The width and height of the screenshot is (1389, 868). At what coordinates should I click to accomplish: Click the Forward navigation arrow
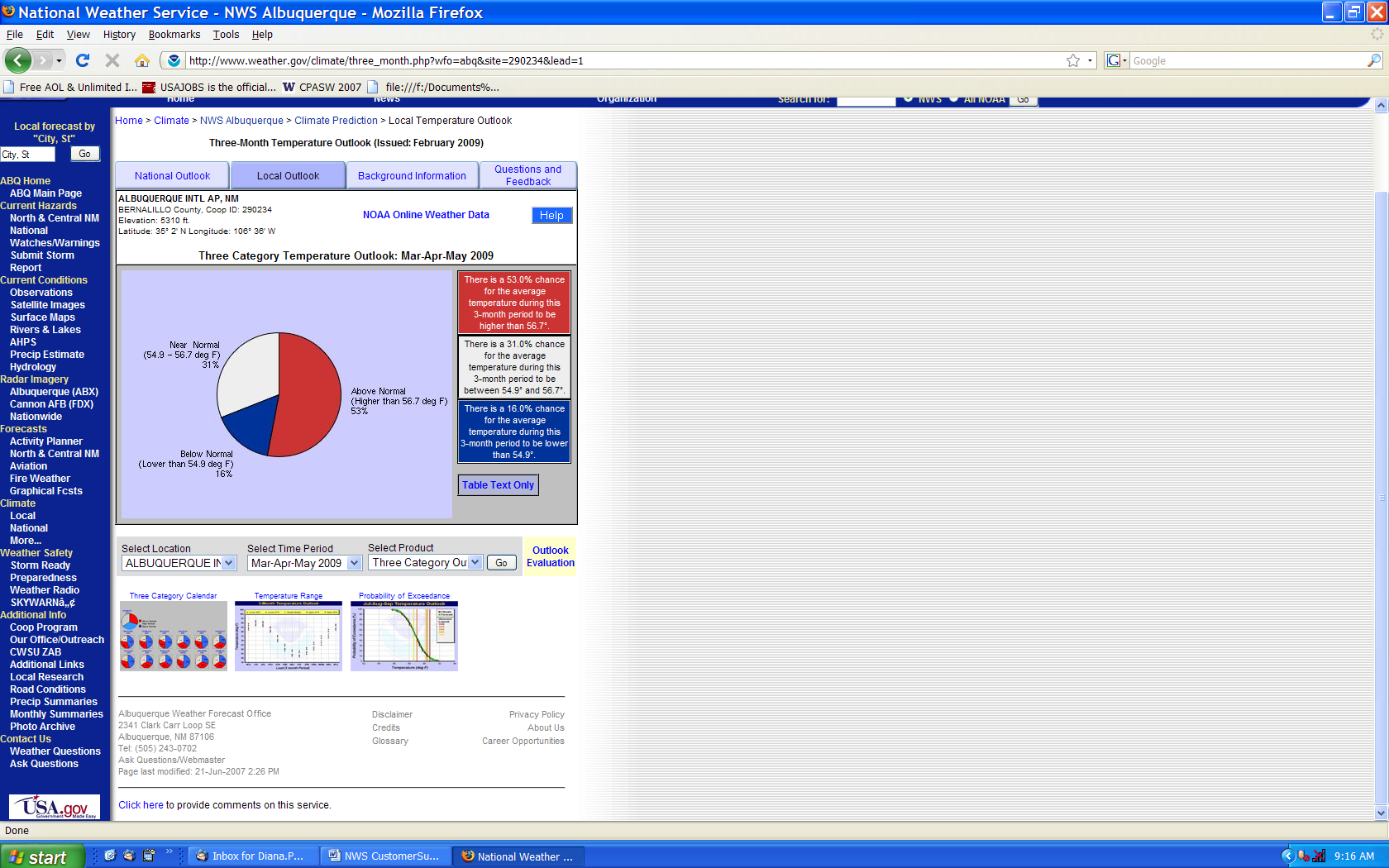pos(43,60)
